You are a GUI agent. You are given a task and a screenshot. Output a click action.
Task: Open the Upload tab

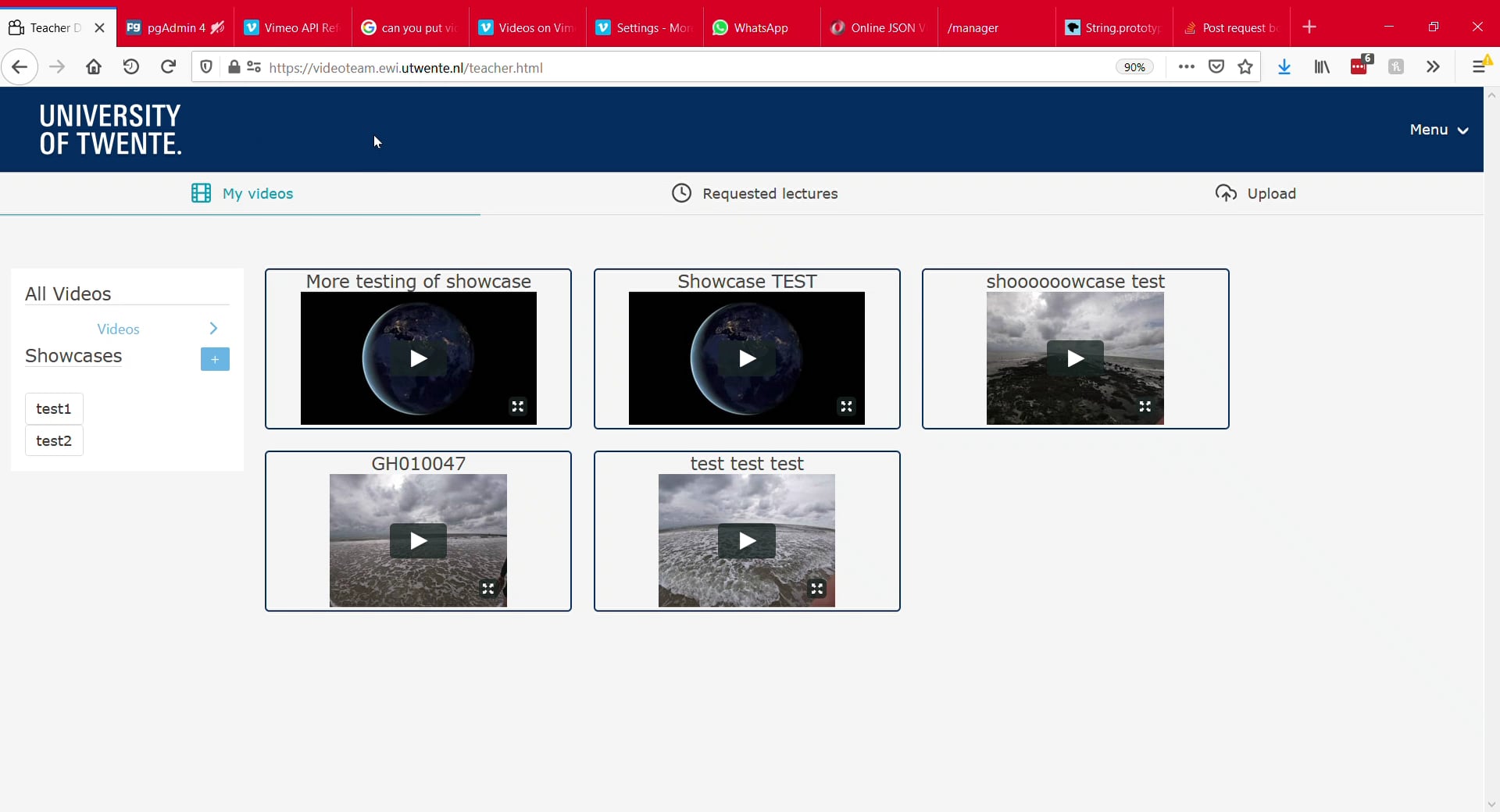pyautogui.click(x=1255, y=194)
